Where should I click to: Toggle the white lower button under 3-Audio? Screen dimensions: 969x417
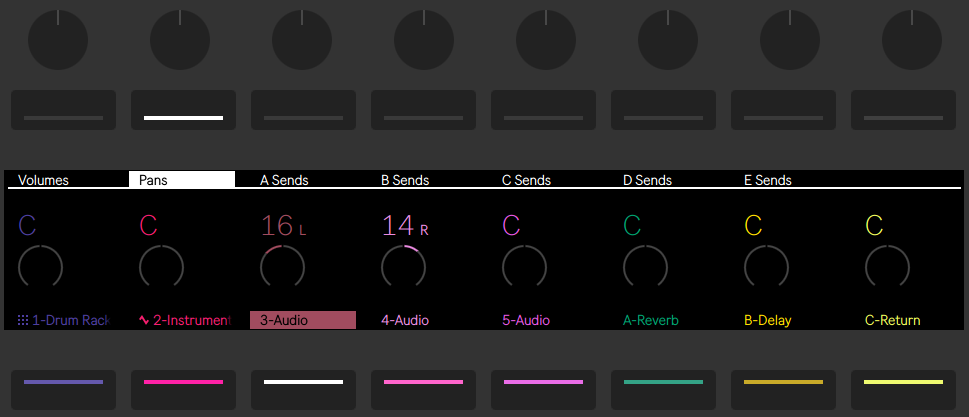303,390
